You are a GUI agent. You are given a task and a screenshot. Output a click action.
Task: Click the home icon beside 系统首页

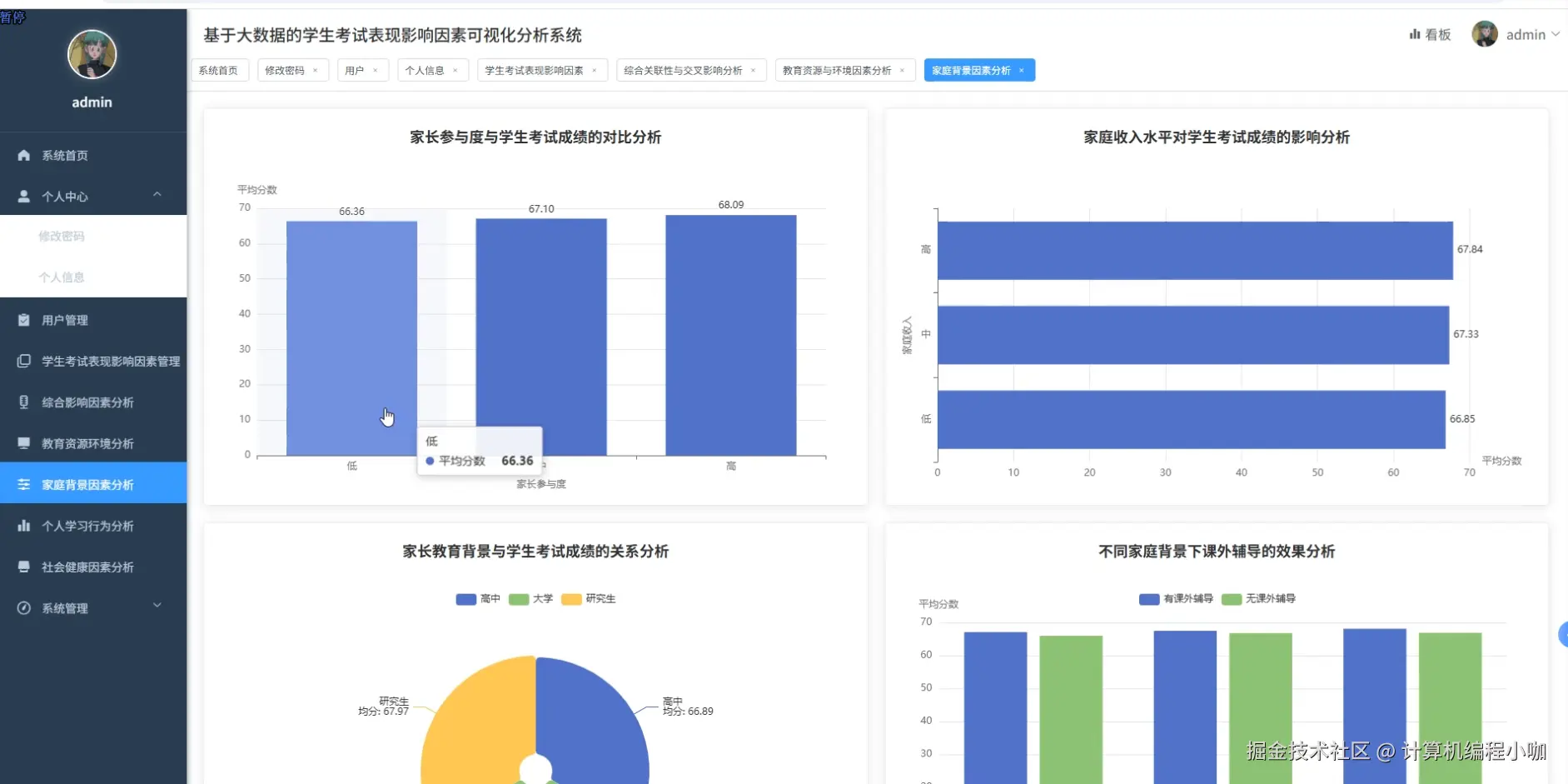pos(23,156)
